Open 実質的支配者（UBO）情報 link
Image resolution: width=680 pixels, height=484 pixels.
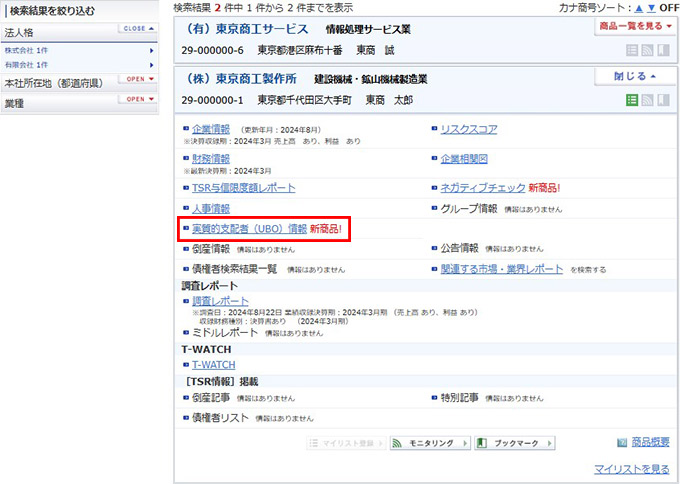click(249, 229)
